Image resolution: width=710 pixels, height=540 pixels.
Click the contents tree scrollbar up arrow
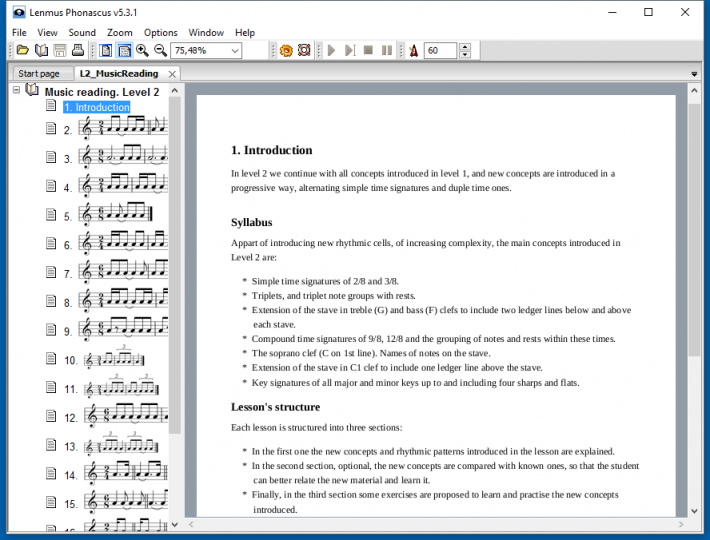click(175, 91)
